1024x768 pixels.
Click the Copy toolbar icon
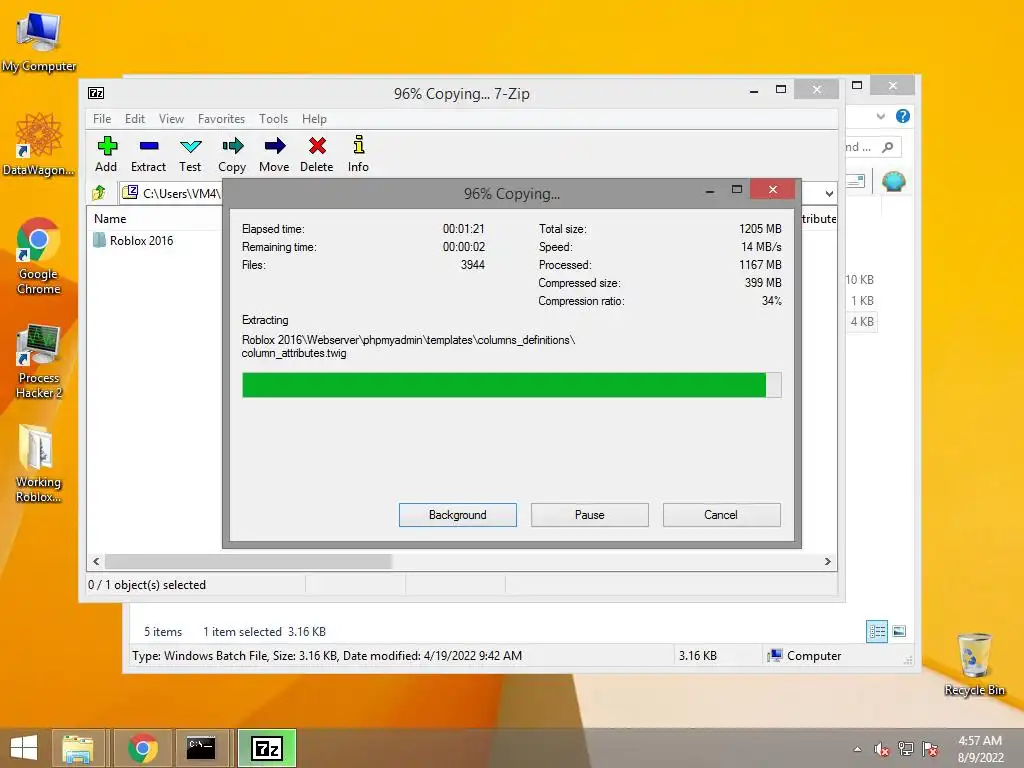[232, 153]
